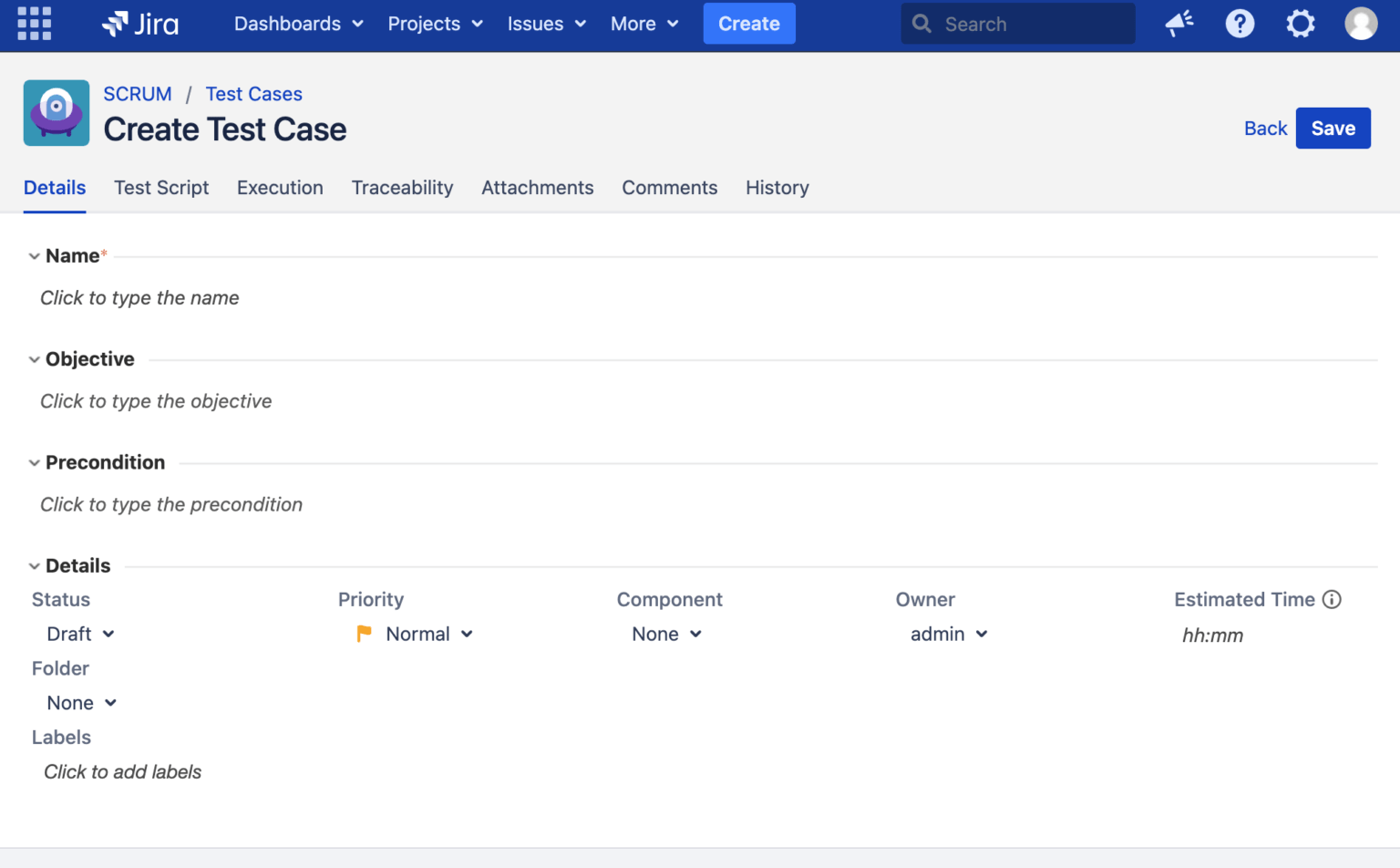This screenshot has height=868, width=1400.
Task: Open the help icon
Action: (1240, 24)
